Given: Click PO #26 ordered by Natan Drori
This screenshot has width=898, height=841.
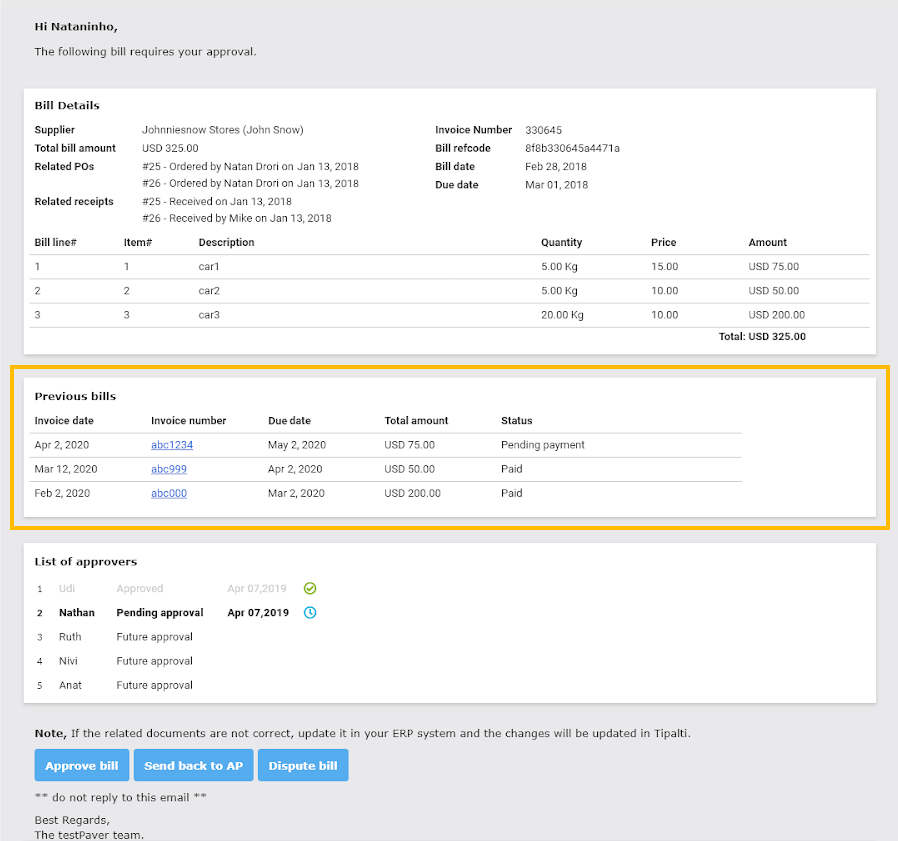Looking at the screenshot, I should (250, 183).
